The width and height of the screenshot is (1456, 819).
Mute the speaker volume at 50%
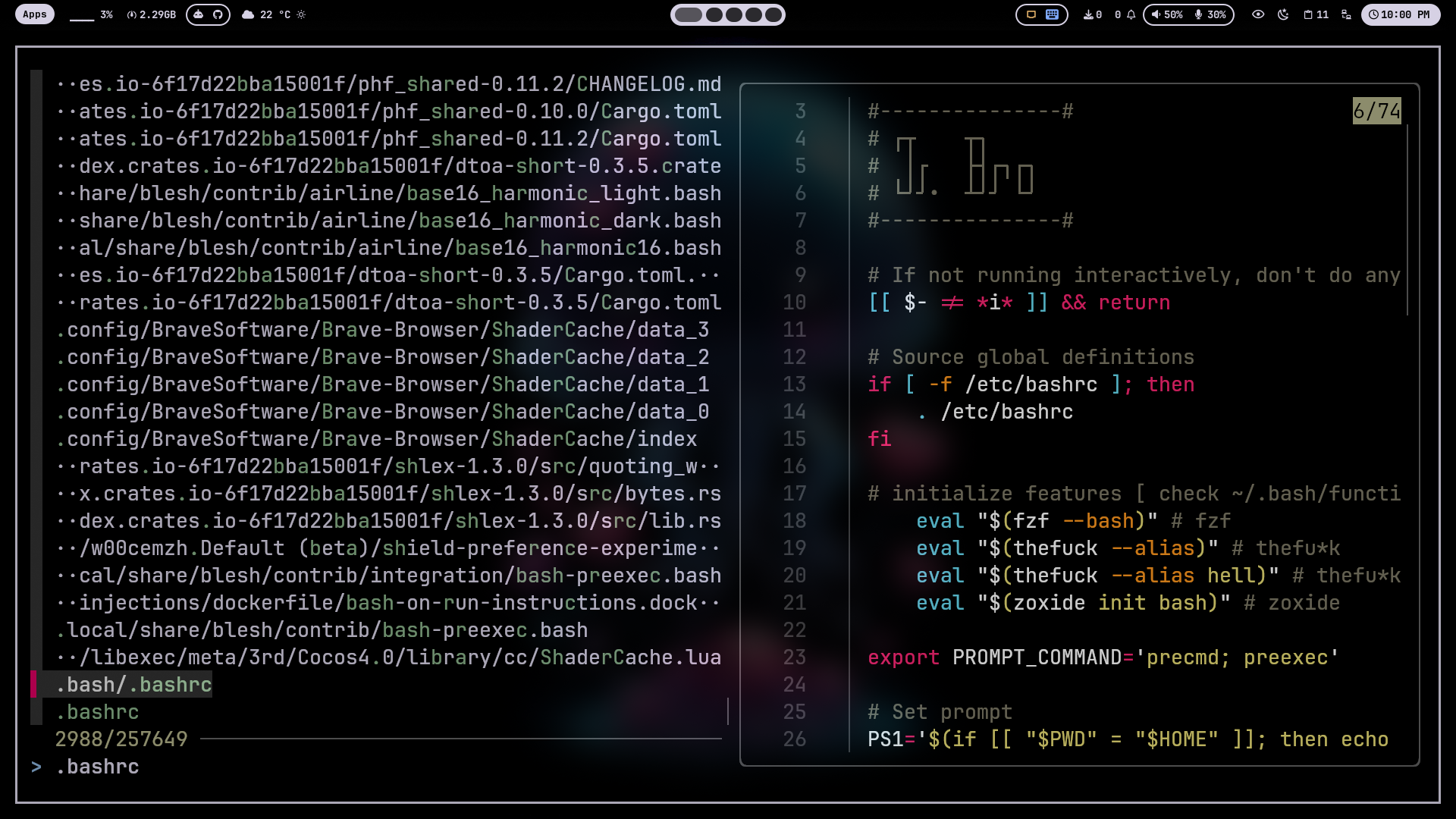click(x=1167, y=14)
